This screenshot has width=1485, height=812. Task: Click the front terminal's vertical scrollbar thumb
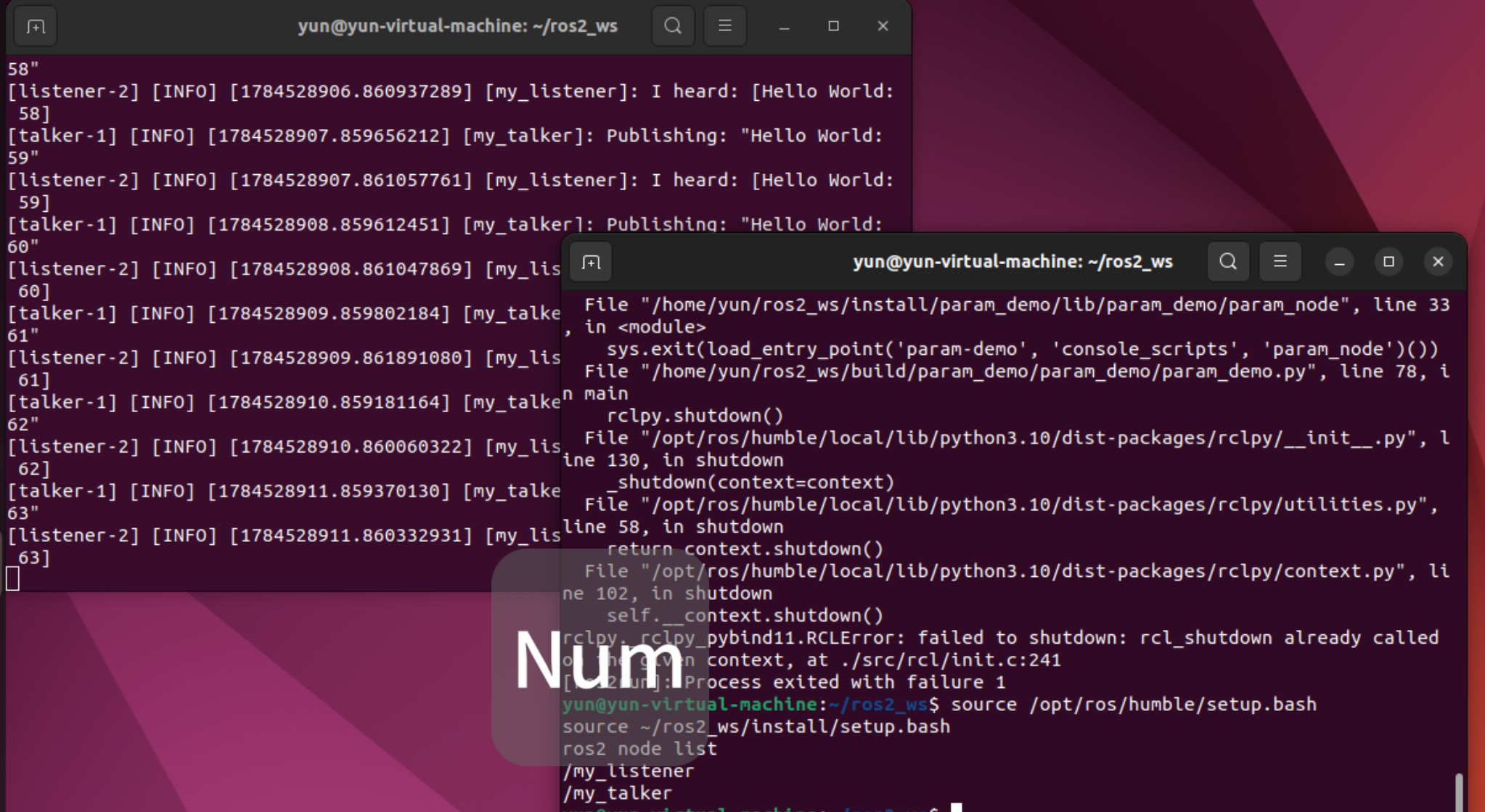1459,792
